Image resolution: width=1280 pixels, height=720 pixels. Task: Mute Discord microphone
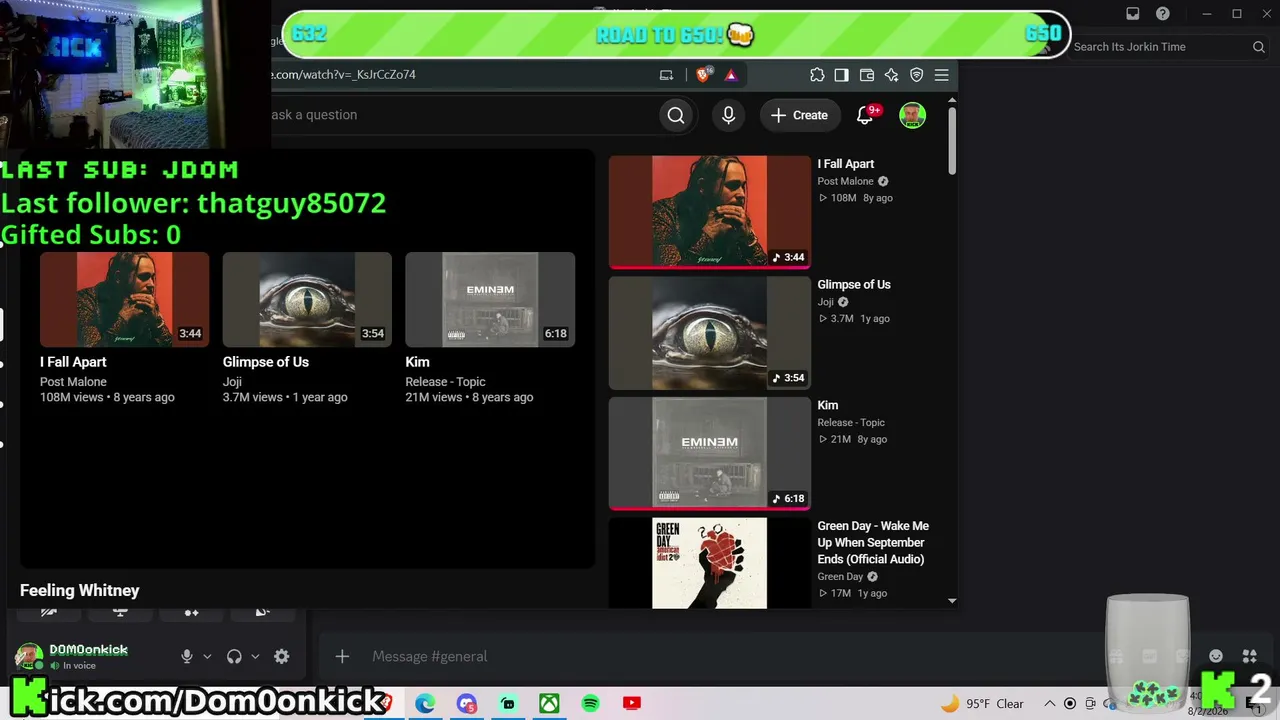tap(186, 656)
